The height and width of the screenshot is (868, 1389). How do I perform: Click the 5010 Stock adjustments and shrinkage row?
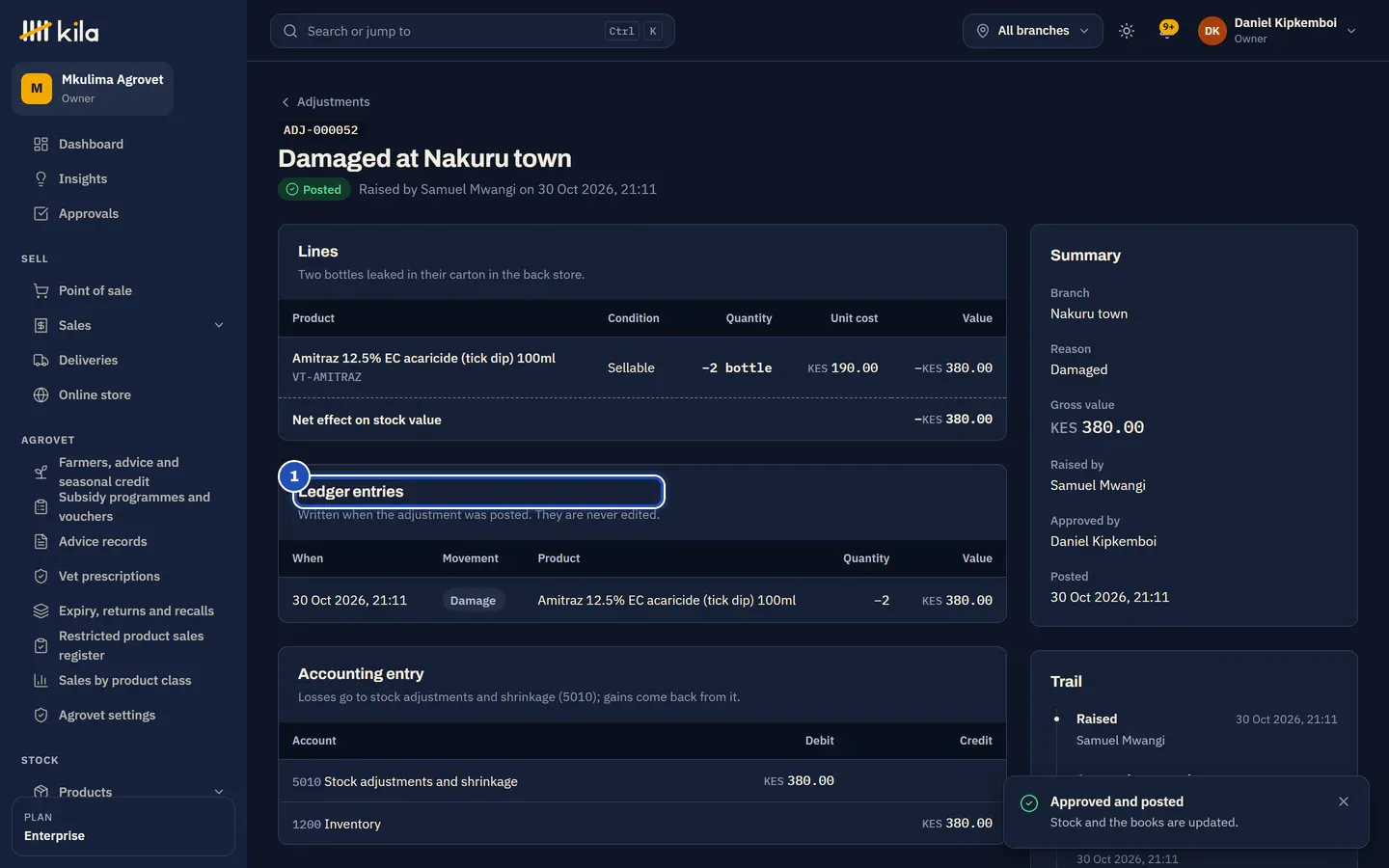(x=642, y=781)
